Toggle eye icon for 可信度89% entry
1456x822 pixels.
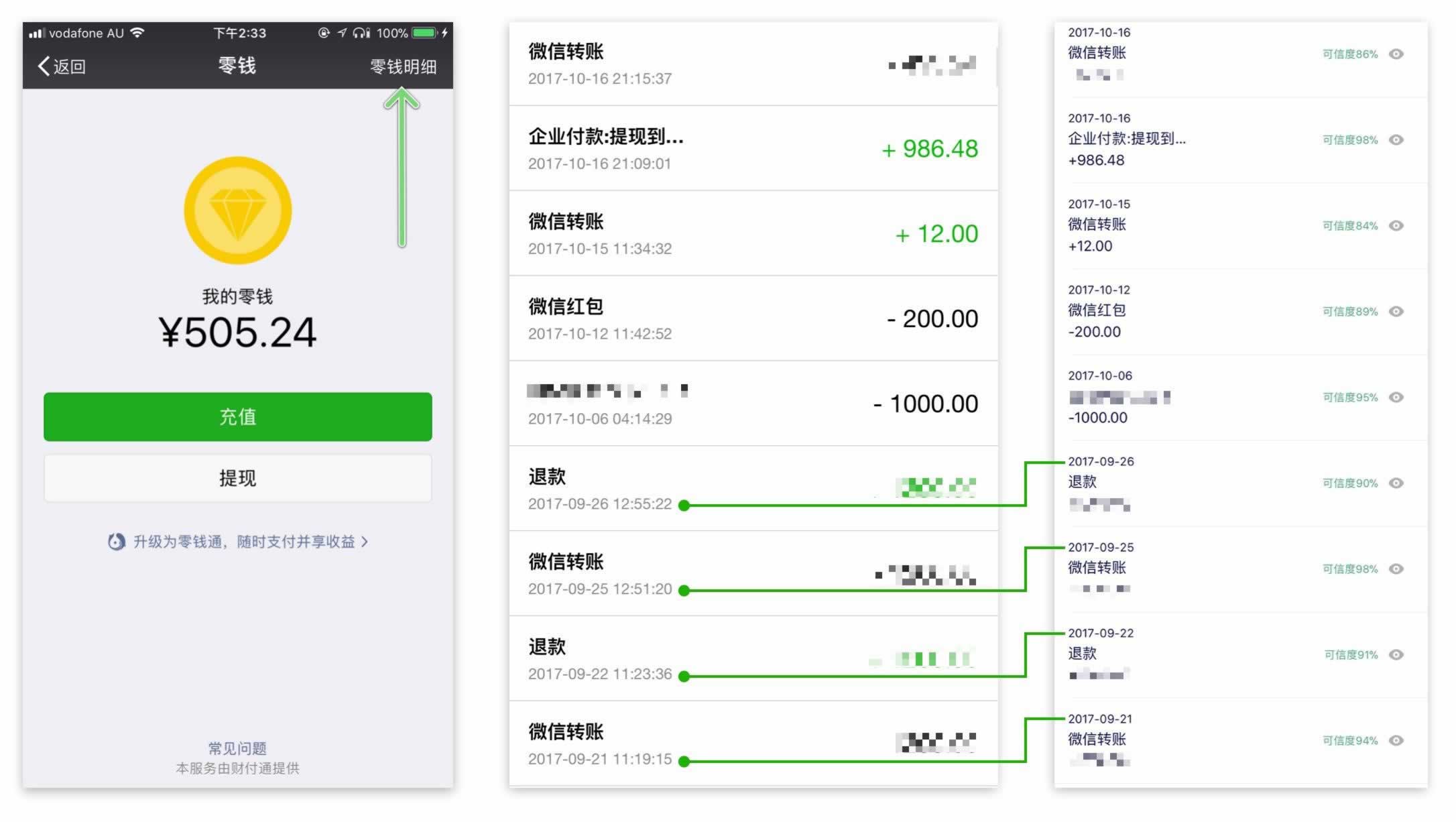[x=1396, y=312]
